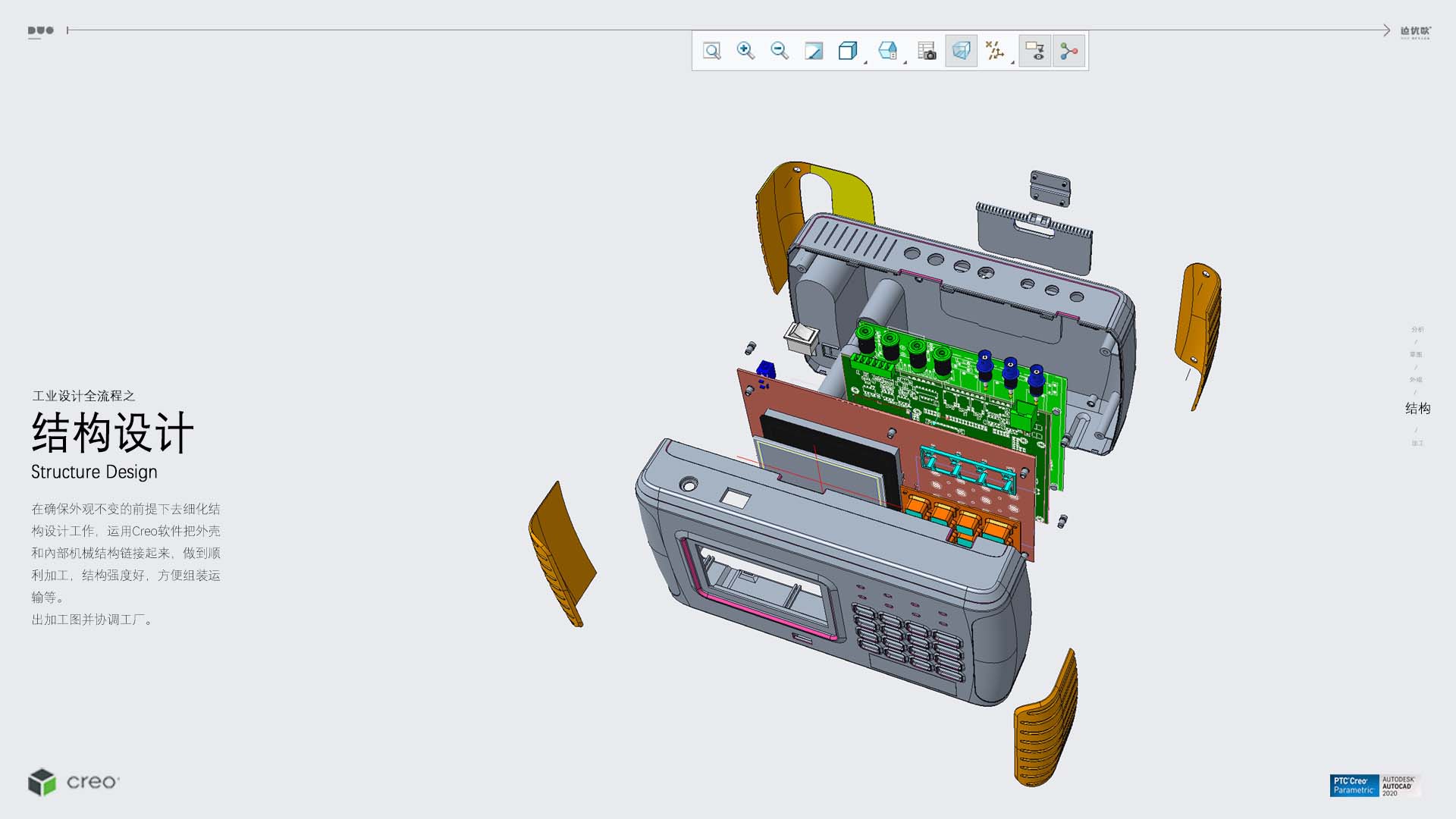The height and width of the screenshot is (819, 1456).
Task: Click the Zoom Out magnifier icon
Action: pos(780,51)
